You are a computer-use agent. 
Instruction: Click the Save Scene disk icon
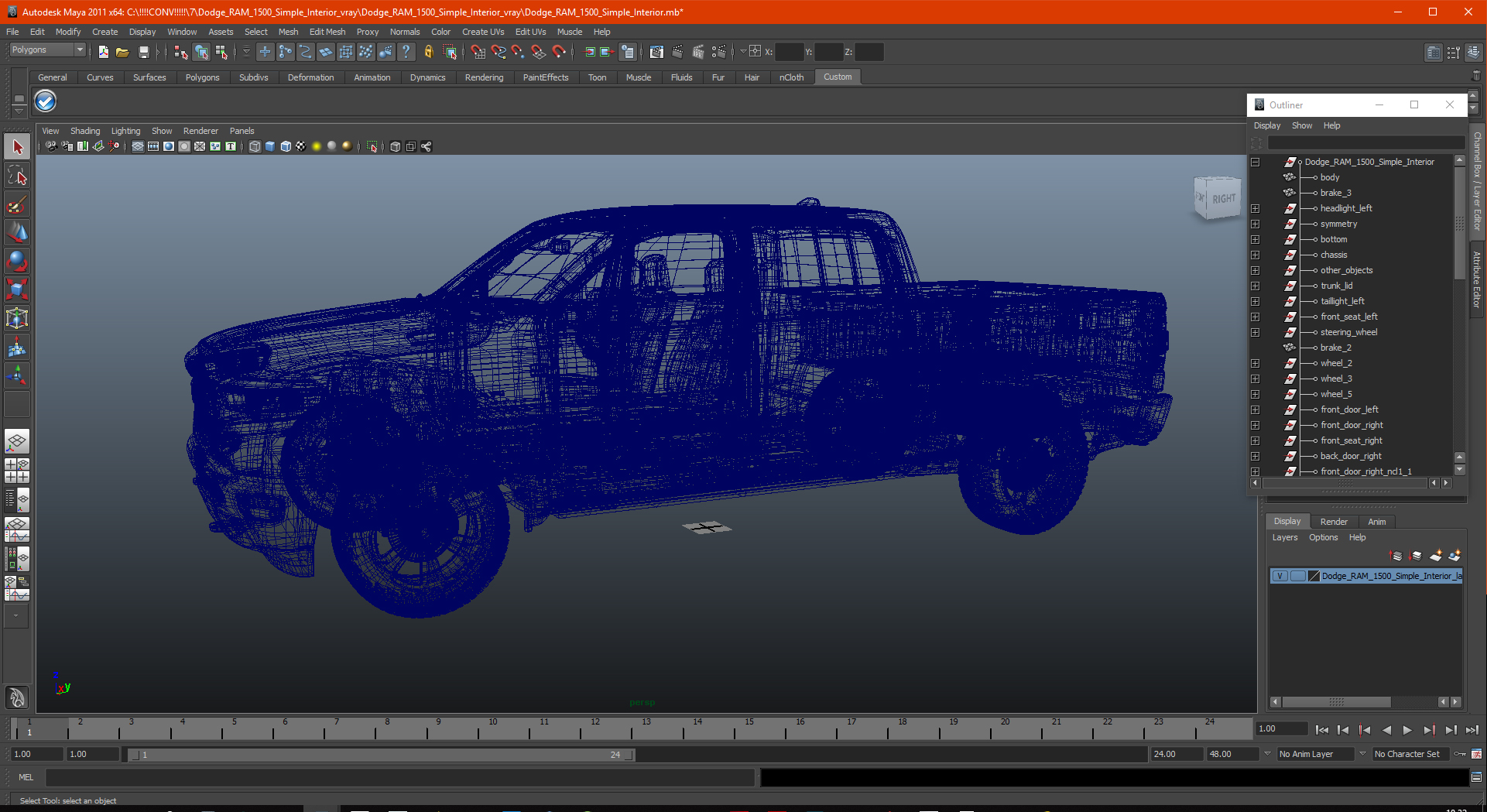tap(143, 52)
